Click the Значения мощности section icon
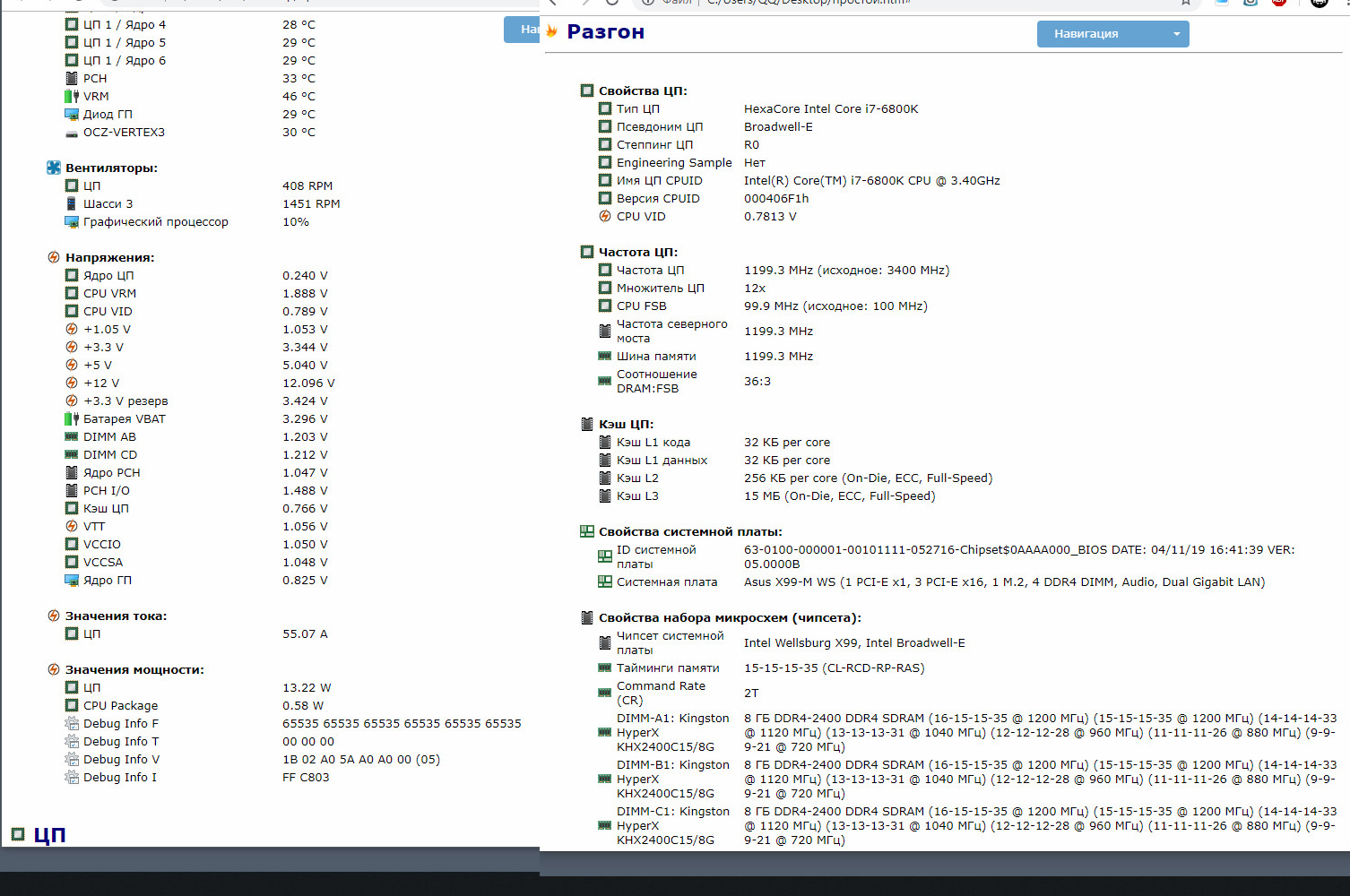Viewport: 1350px width, 896px height. tap(54, 669)
